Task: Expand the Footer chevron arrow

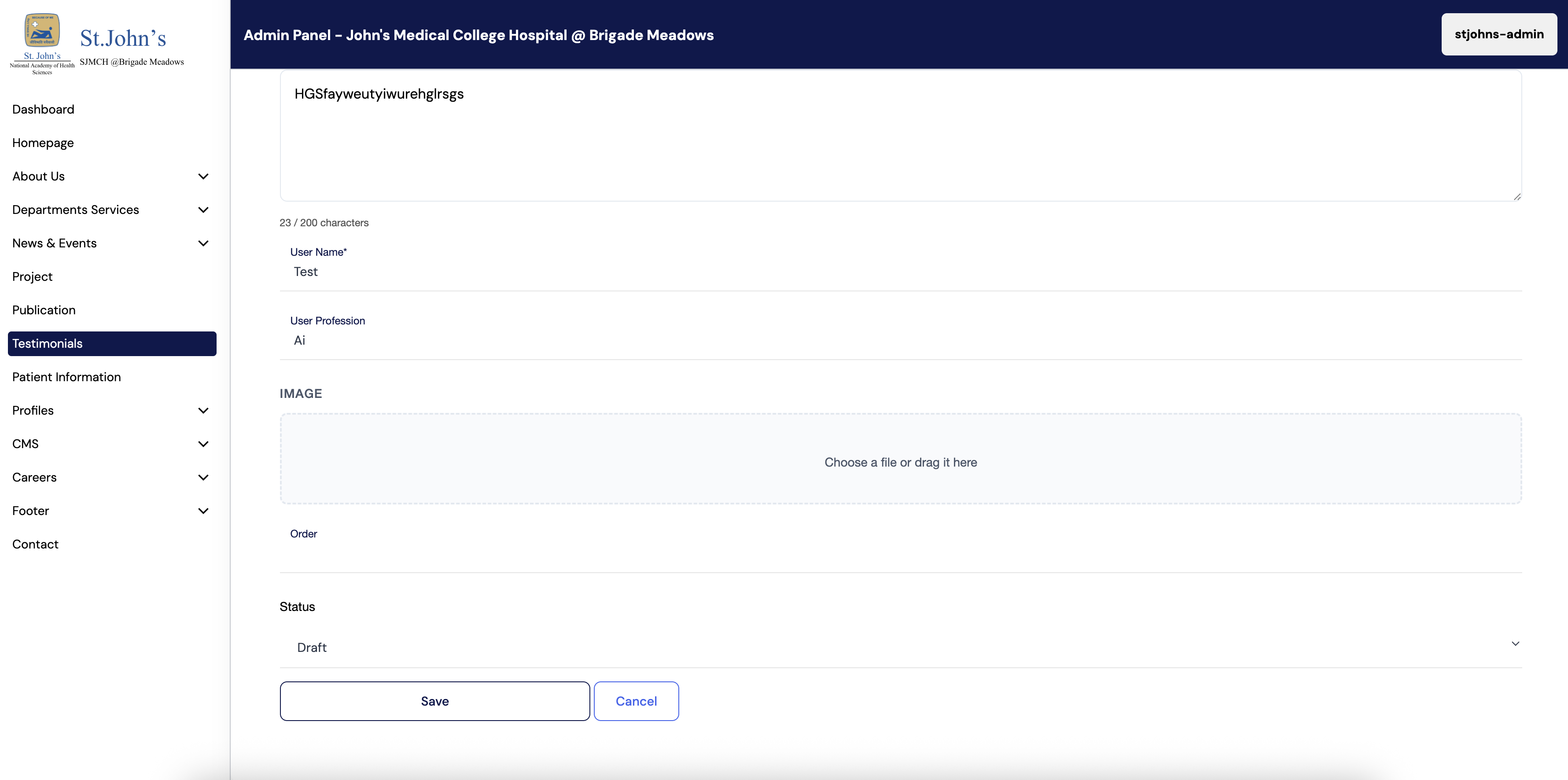Action: pos(203,511)
